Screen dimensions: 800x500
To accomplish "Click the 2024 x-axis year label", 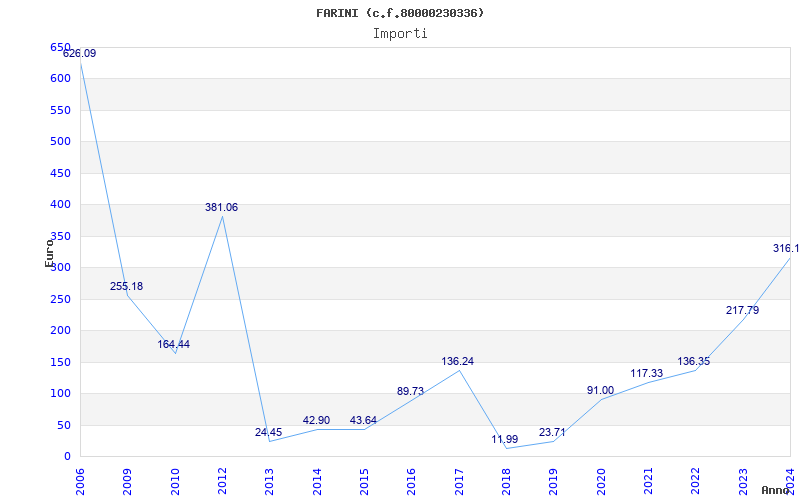I will click(790, 482).
